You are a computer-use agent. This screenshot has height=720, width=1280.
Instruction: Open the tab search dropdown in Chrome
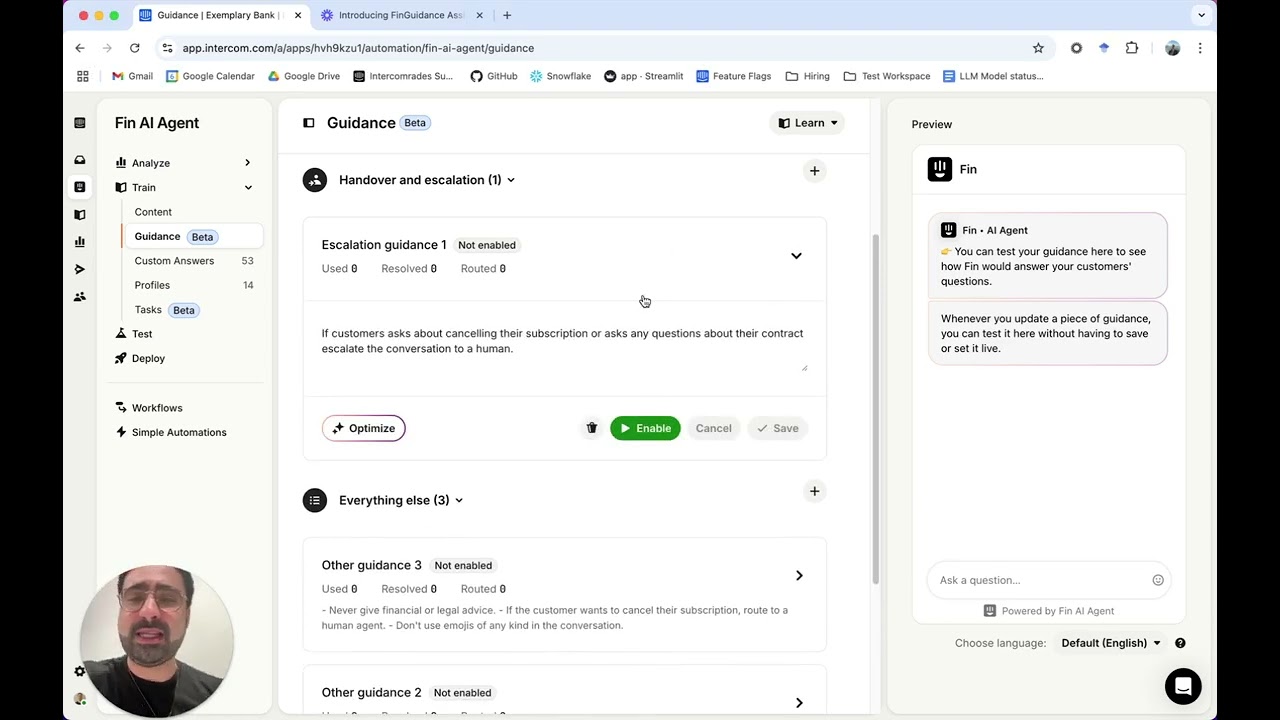tap(1201, 15)
